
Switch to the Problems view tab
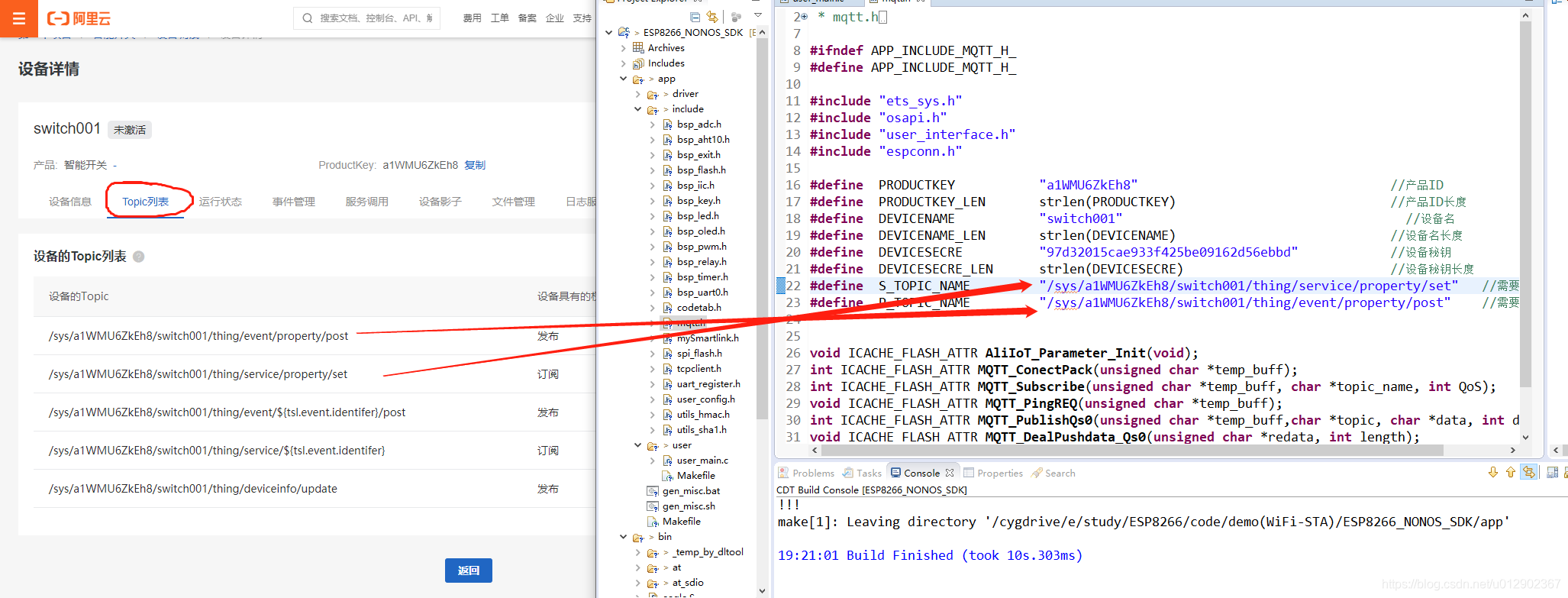(x=806, y=473)
